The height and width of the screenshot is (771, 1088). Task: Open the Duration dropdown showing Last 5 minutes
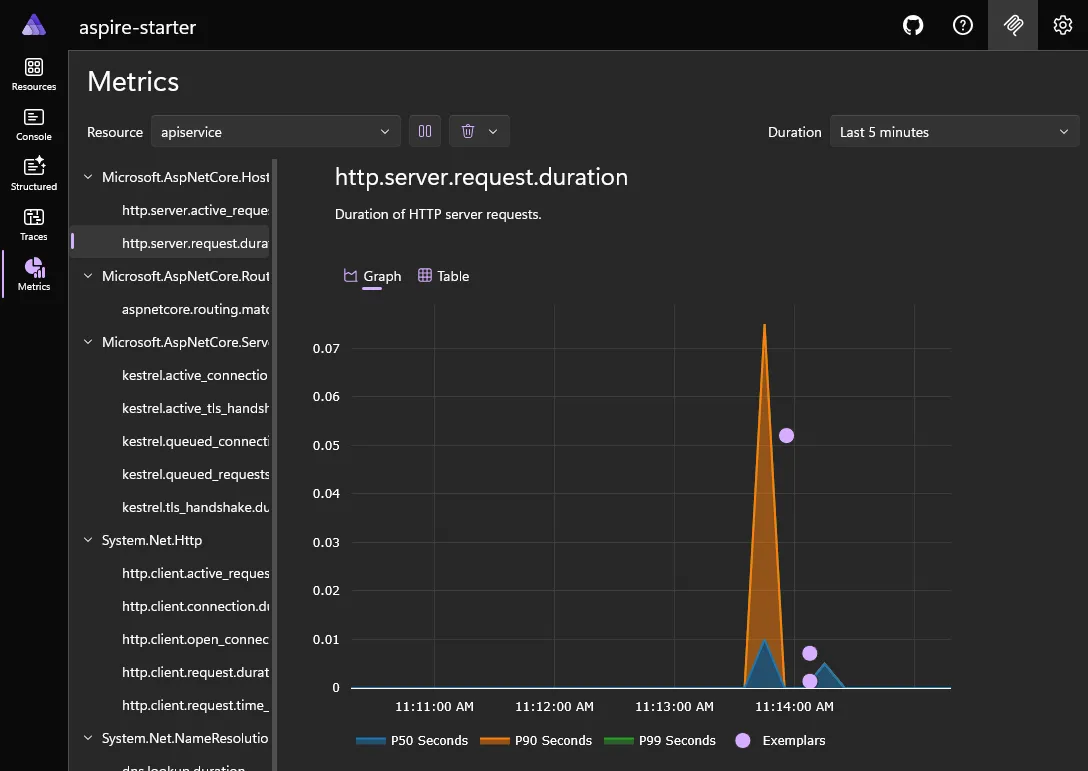953,131
